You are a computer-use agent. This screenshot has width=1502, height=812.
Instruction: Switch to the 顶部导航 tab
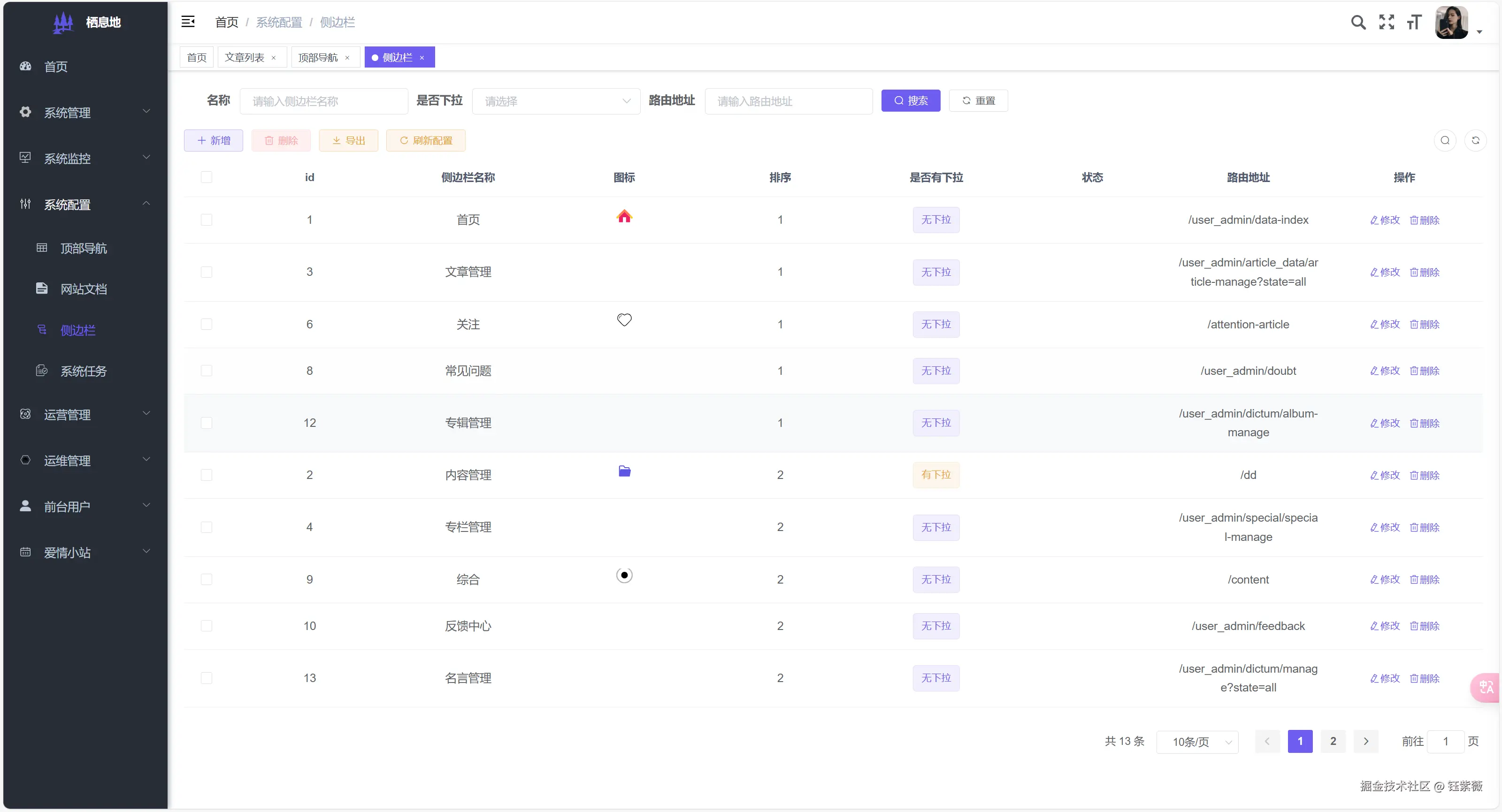318,58
